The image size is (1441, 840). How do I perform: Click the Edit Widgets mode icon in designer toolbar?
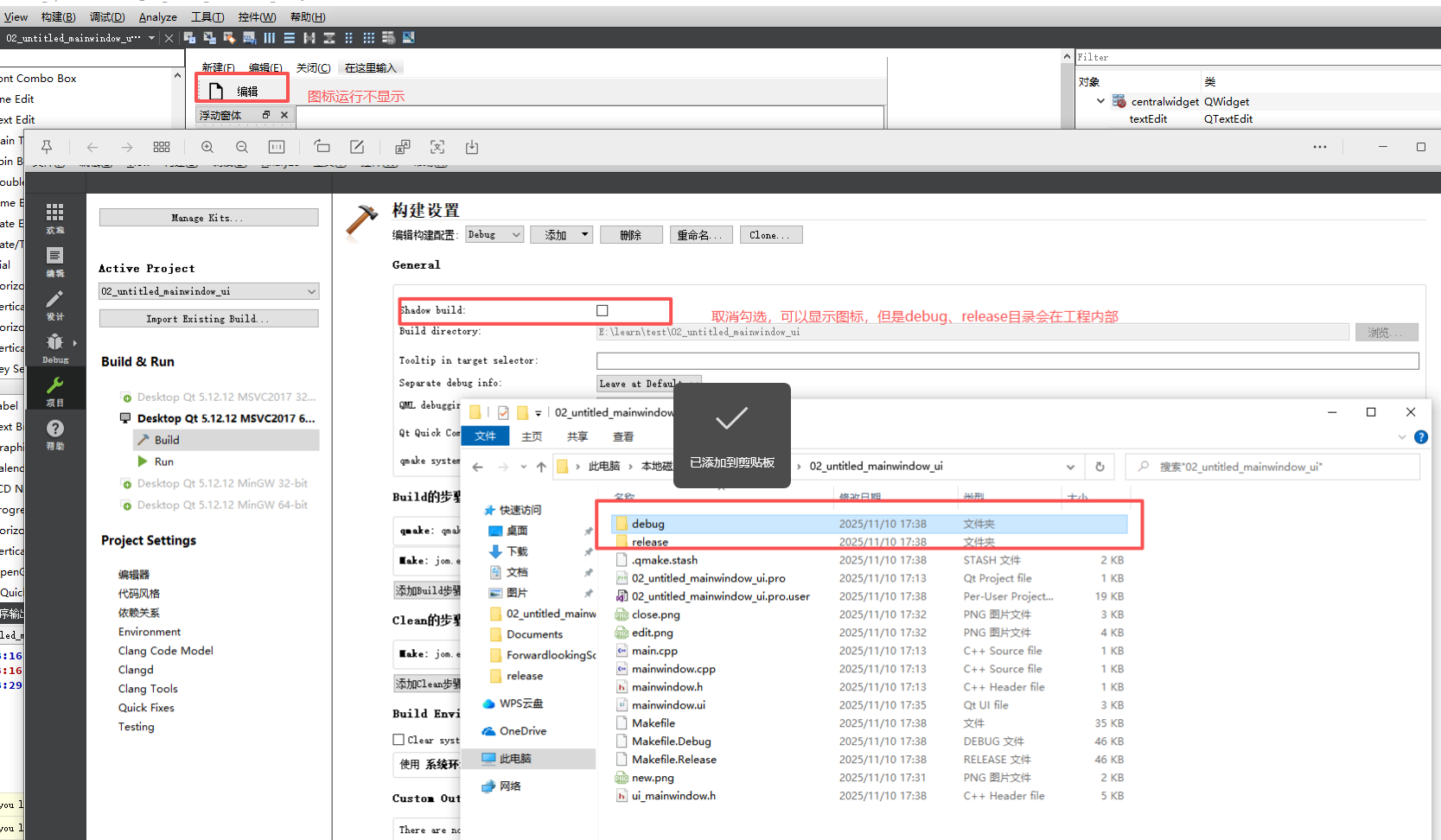pyautogui.click(x=190, y=38)
